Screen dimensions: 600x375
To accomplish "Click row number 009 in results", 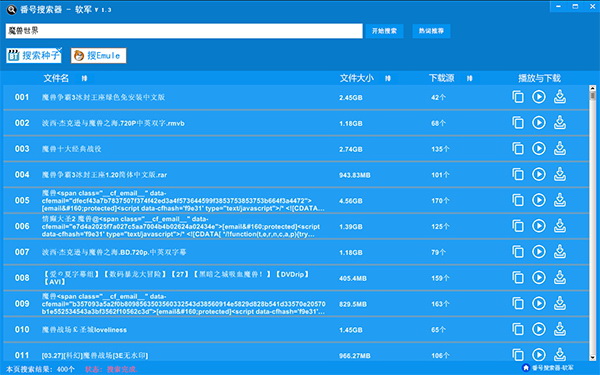I will tap(22, 304).
